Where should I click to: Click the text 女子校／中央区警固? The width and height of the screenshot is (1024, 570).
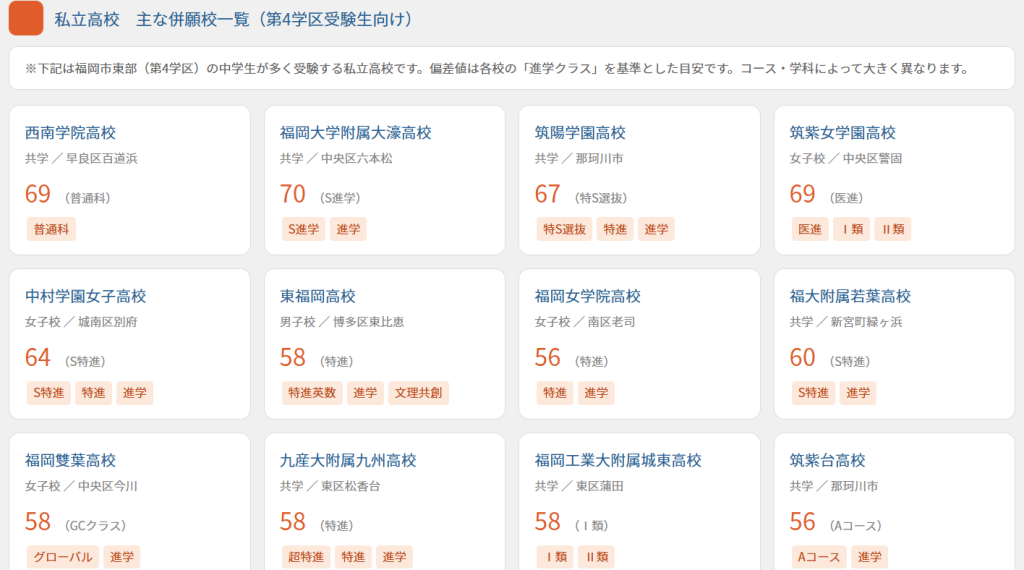(x=846, y=159)
